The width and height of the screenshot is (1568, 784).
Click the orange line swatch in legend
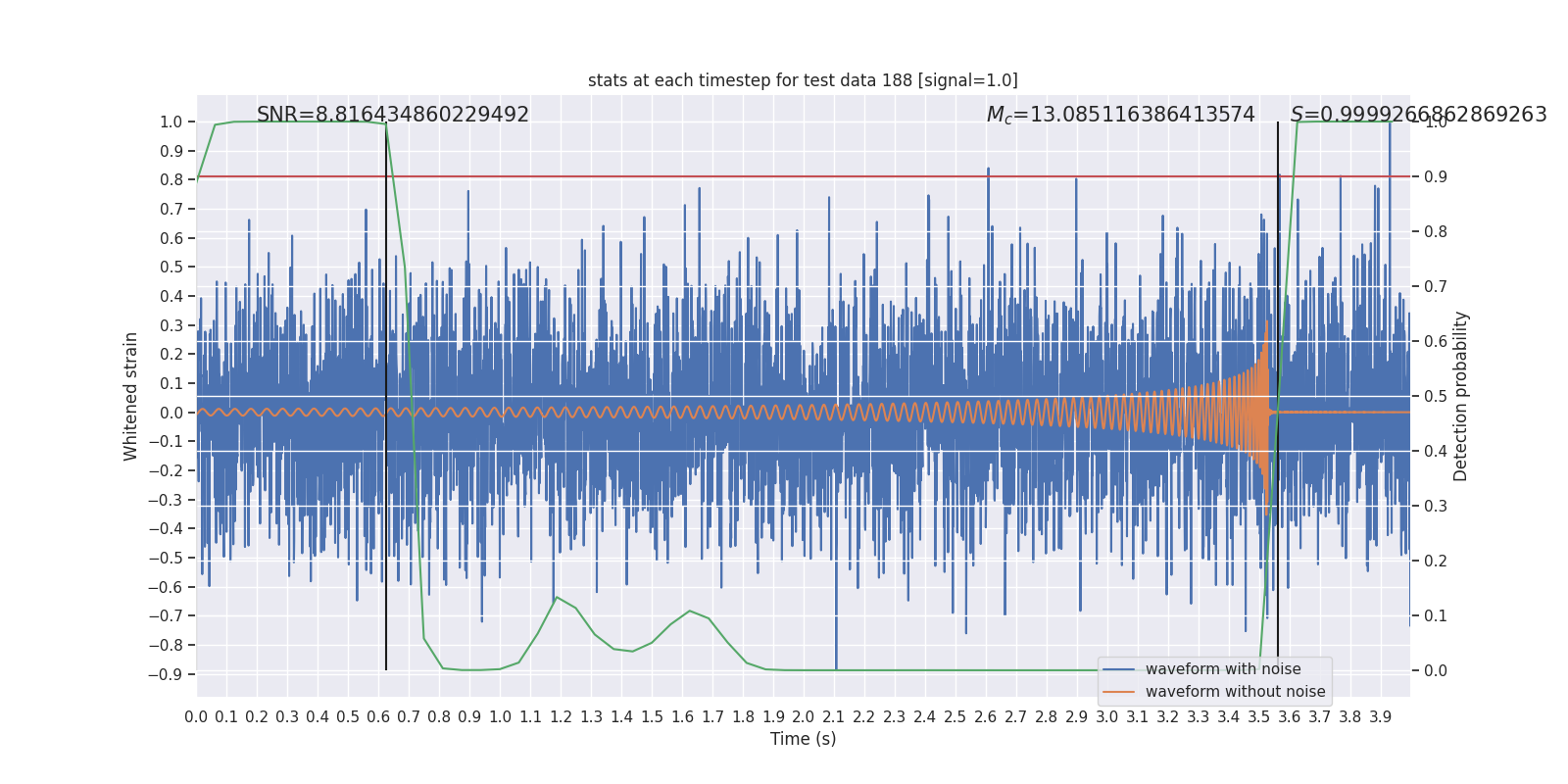point(1118,692)
